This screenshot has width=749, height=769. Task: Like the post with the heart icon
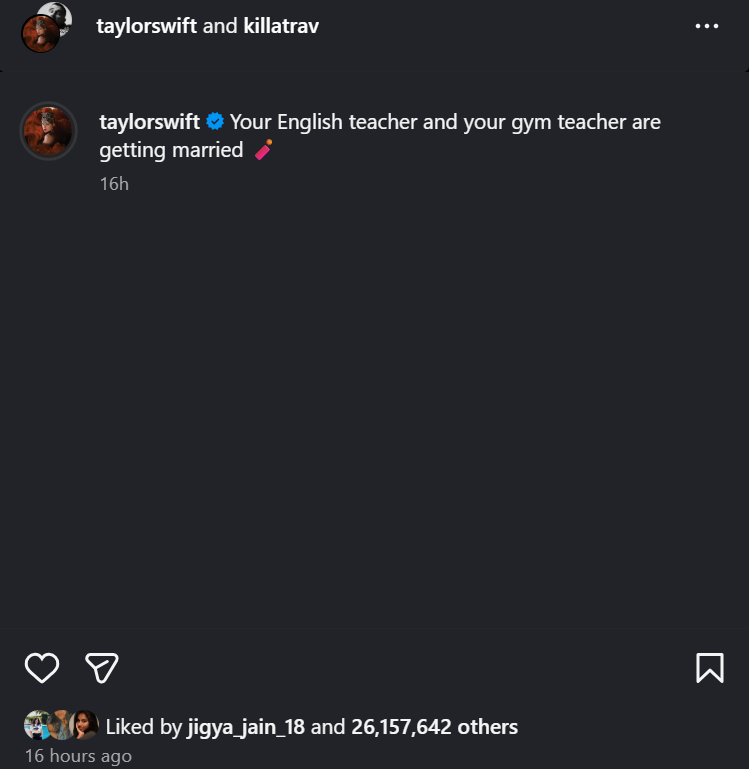click(x=42, y=667)
